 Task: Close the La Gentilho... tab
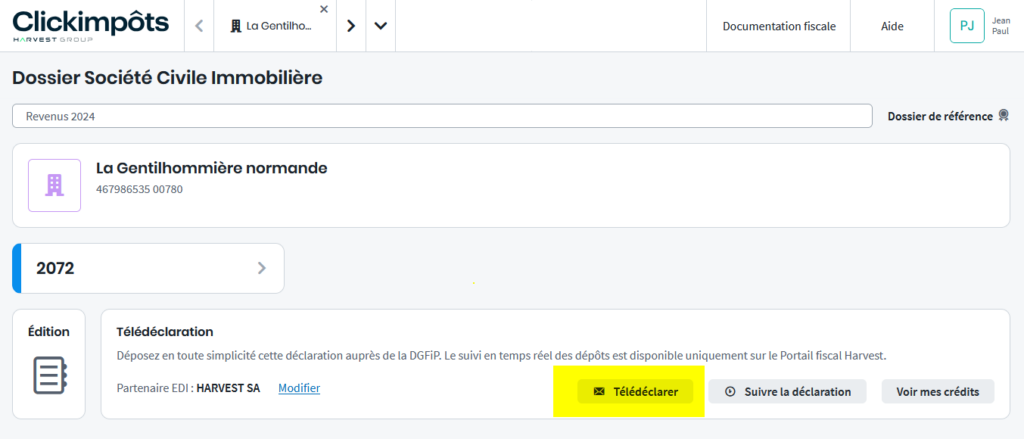pyautogui.click(x=323, y=9)
